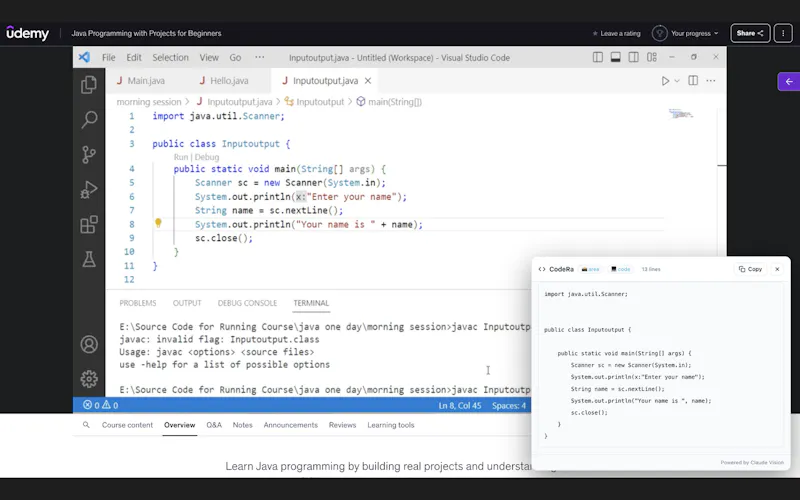
Task: Open the Extensions view
Action: [x=89, y=224]
